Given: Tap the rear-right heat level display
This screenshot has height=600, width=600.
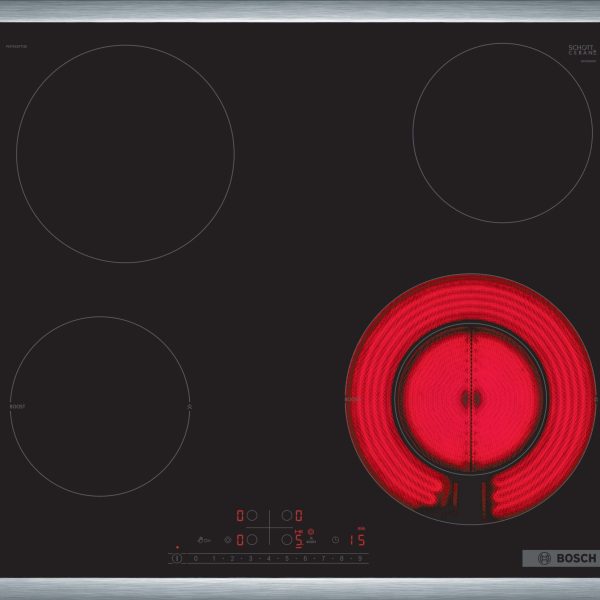Looking at the screenshot, I should click(299, 515).
